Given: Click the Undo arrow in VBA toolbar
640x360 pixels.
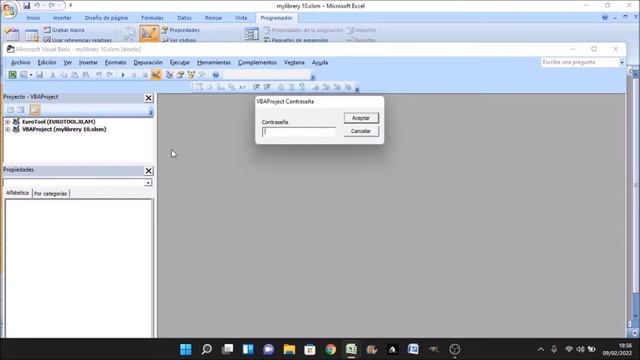Looking at the screenshot, I should (x=99, y=75).
